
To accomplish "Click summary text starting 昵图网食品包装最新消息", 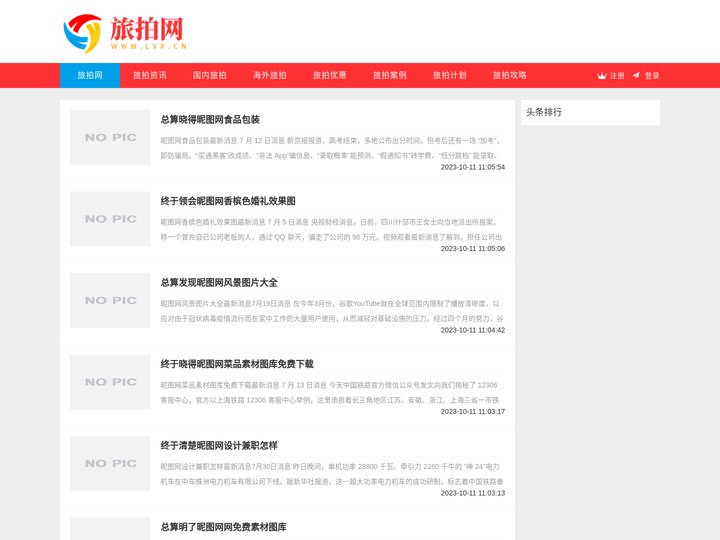I will [x=332, y=148].
